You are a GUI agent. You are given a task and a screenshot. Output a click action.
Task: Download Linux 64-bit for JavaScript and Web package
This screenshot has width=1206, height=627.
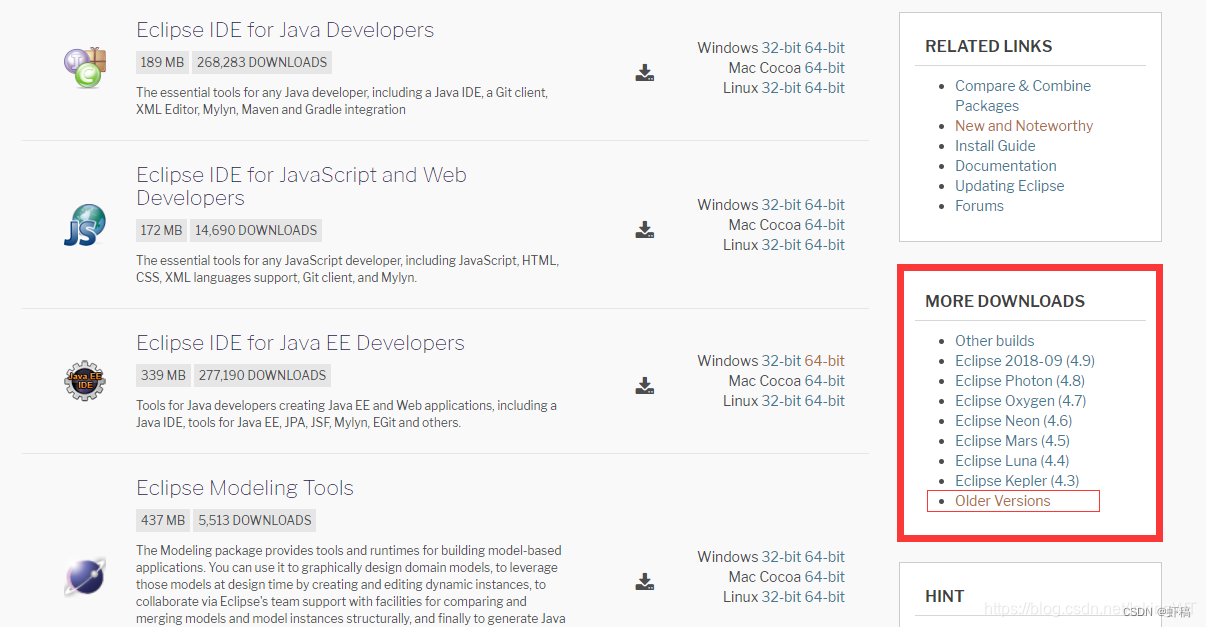point(825,245)
